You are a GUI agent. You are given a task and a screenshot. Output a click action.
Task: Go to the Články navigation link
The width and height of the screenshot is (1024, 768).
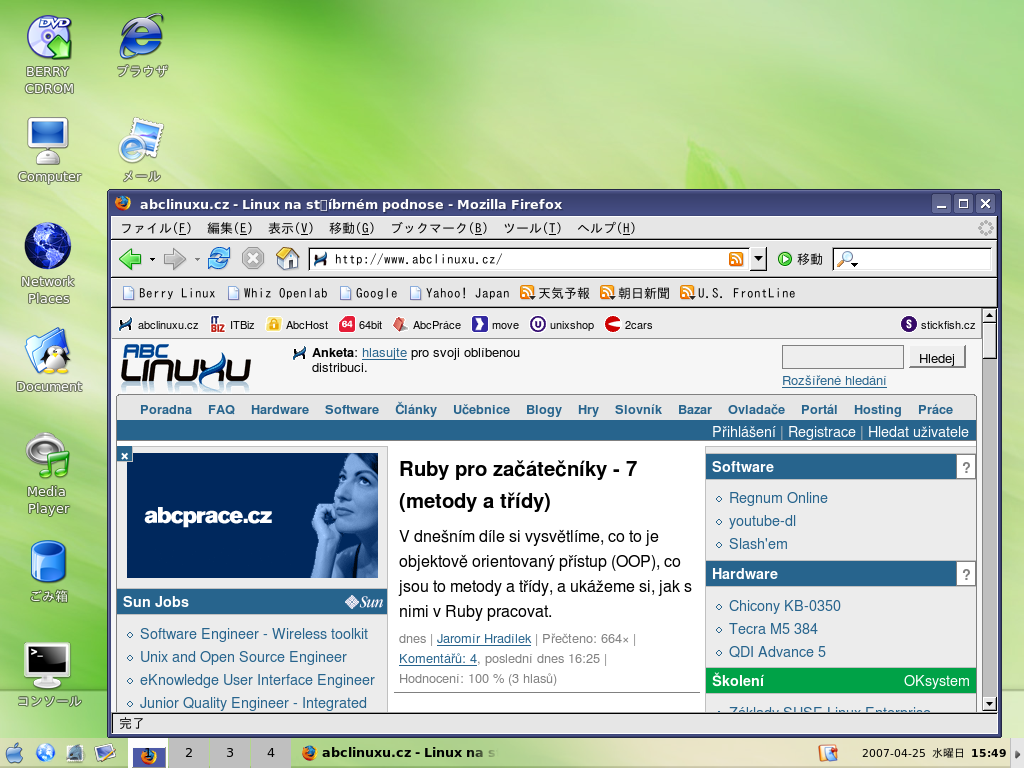pos(416,409)
